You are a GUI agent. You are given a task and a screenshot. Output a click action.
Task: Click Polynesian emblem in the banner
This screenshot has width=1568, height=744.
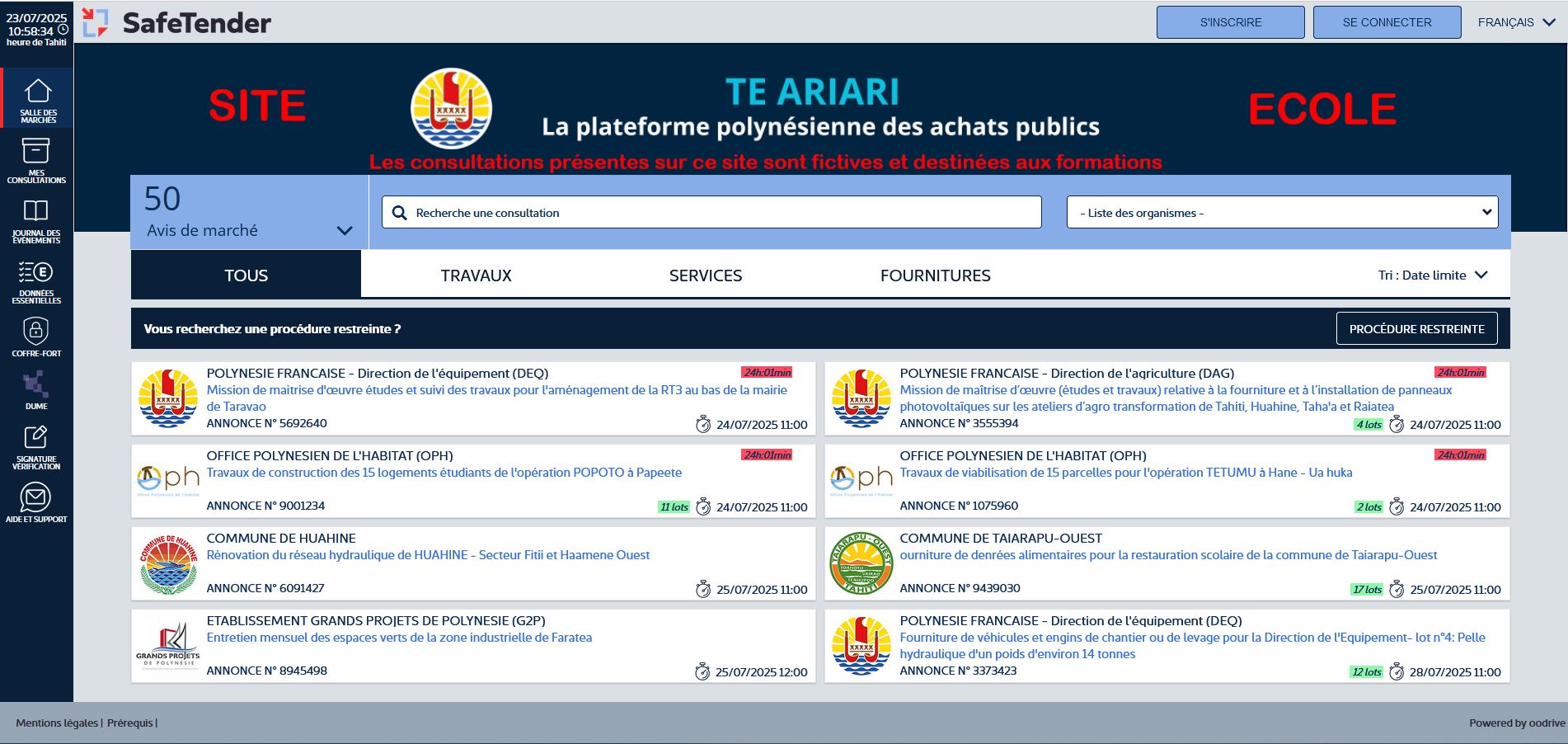(451, 109)
